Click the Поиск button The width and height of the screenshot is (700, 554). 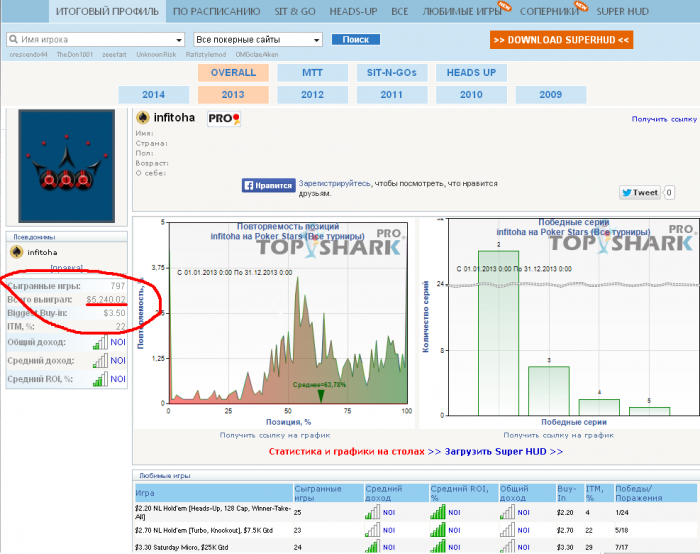point(355,39)
